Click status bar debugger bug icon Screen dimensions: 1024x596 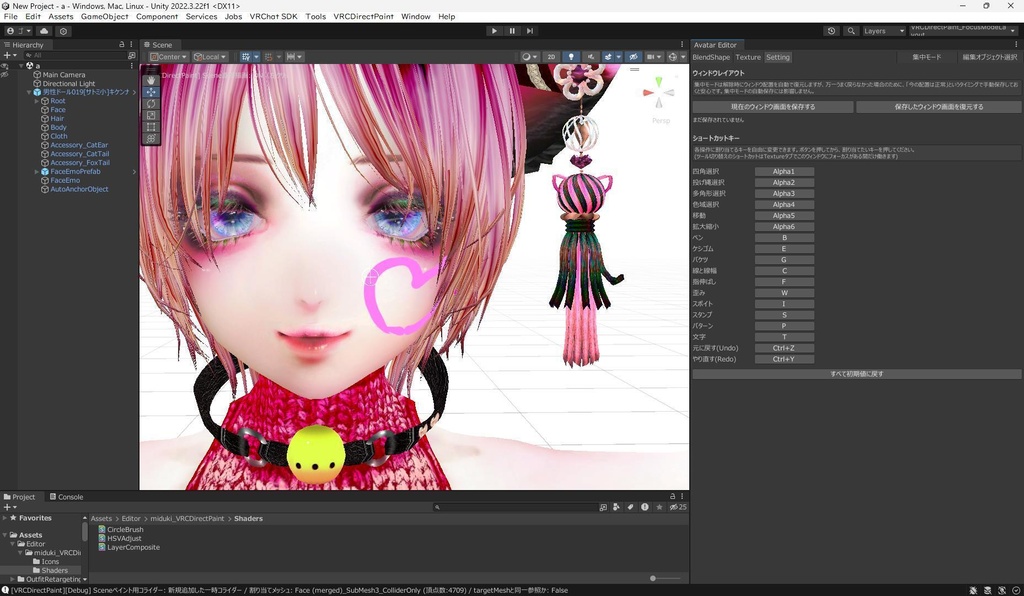coord(973,590)
